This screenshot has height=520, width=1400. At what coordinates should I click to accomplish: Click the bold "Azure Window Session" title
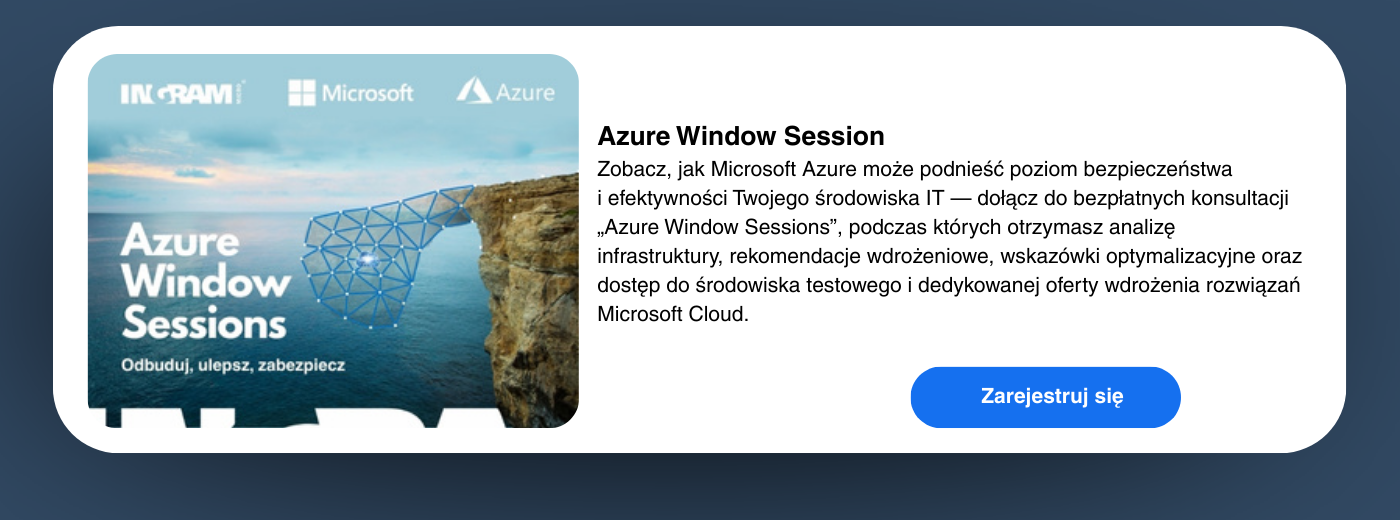coord(740,136)
